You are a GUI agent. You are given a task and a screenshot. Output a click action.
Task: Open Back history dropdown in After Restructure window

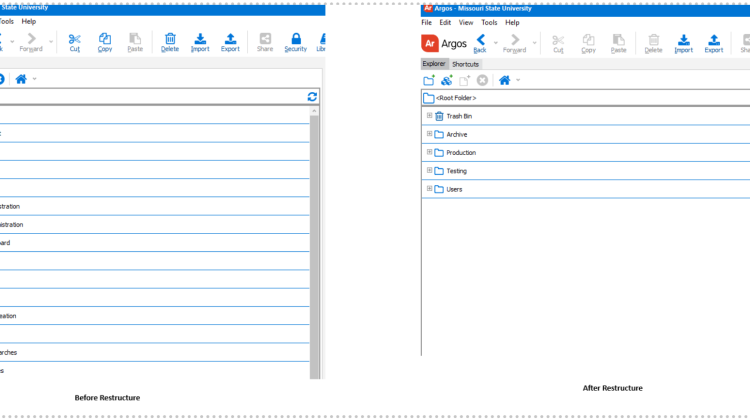(496, 43)
